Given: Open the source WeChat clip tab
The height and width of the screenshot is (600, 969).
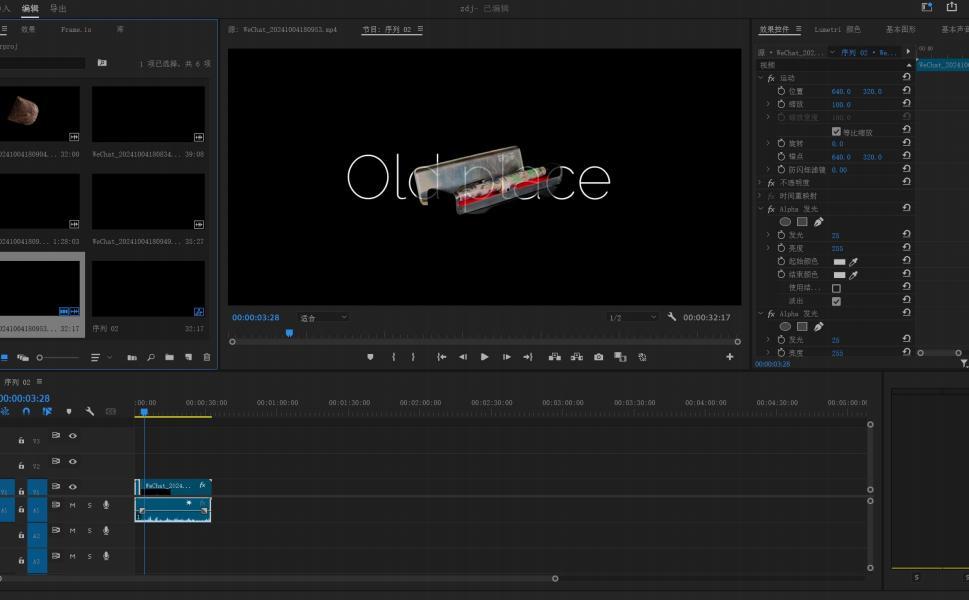Looking at the screenshot, I should (x=283, y=29).
